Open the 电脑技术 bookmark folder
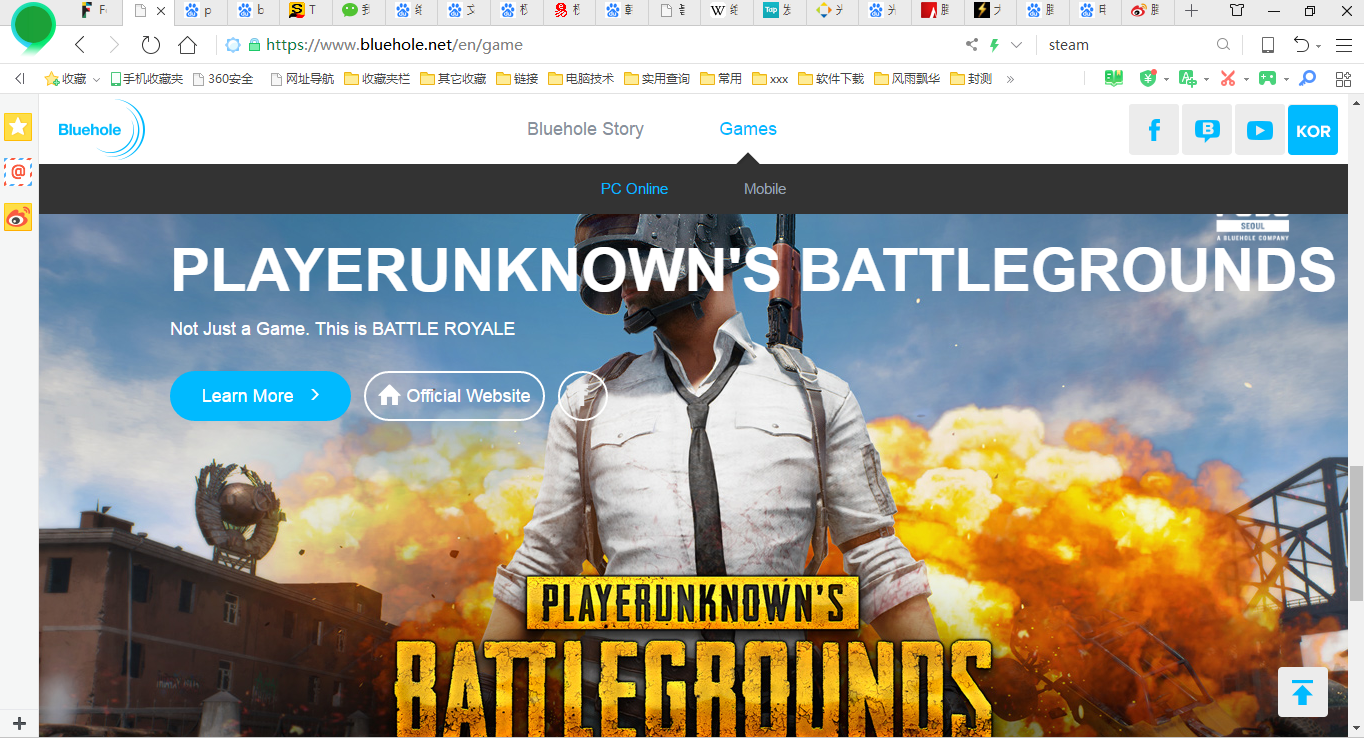 (x=581, y=79)
